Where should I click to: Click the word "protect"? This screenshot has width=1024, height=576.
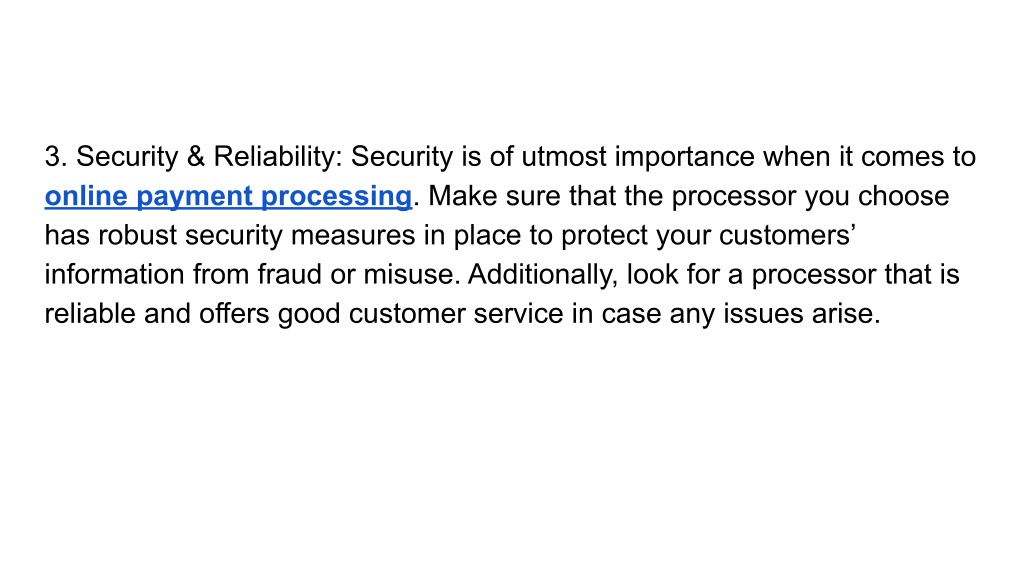(604, 236)
